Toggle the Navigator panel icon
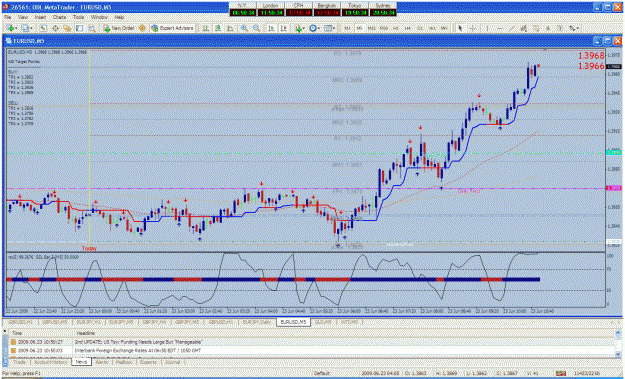Image resolution: width=625 pixels, height=379 pixels. click(67, 28)
